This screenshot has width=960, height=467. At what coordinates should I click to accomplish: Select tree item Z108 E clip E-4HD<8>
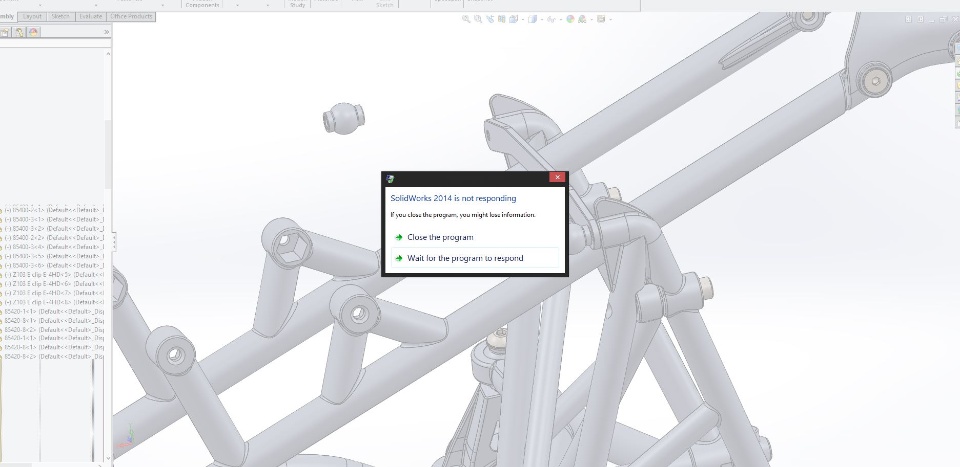point(54,302)
